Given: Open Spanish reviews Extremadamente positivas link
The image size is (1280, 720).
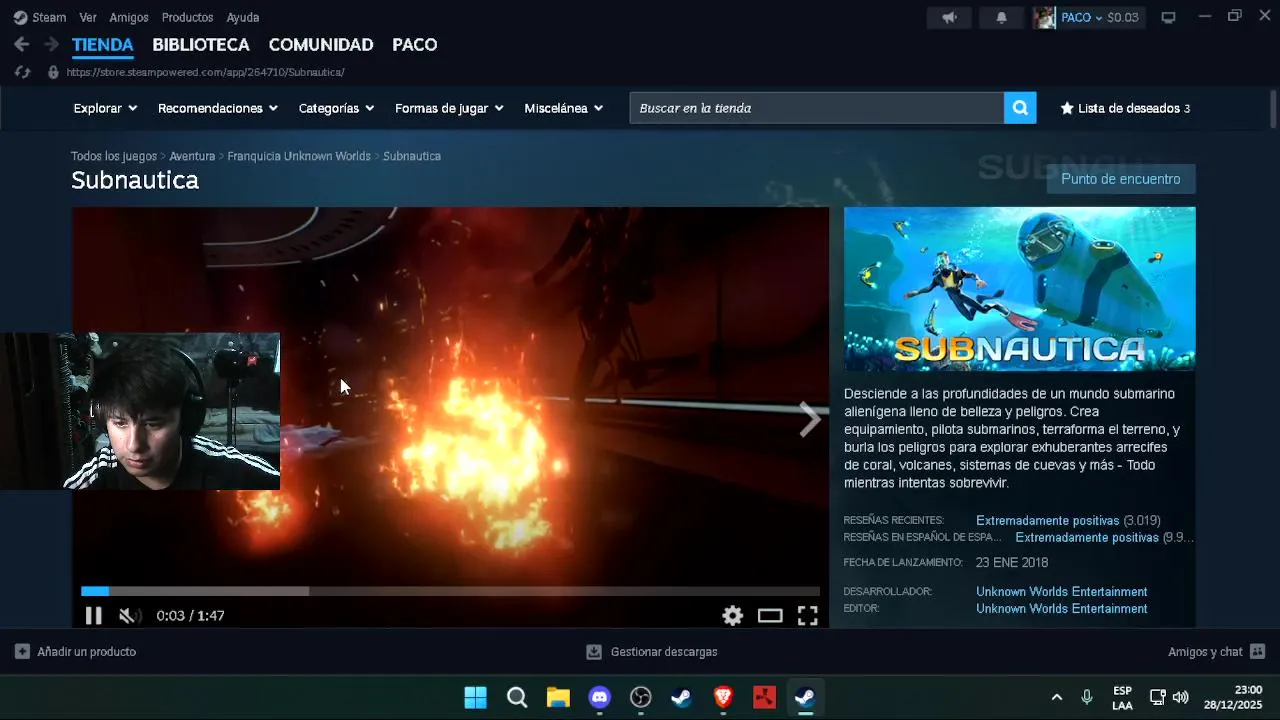Looking at the screenshot, I should click(1087, 538).
